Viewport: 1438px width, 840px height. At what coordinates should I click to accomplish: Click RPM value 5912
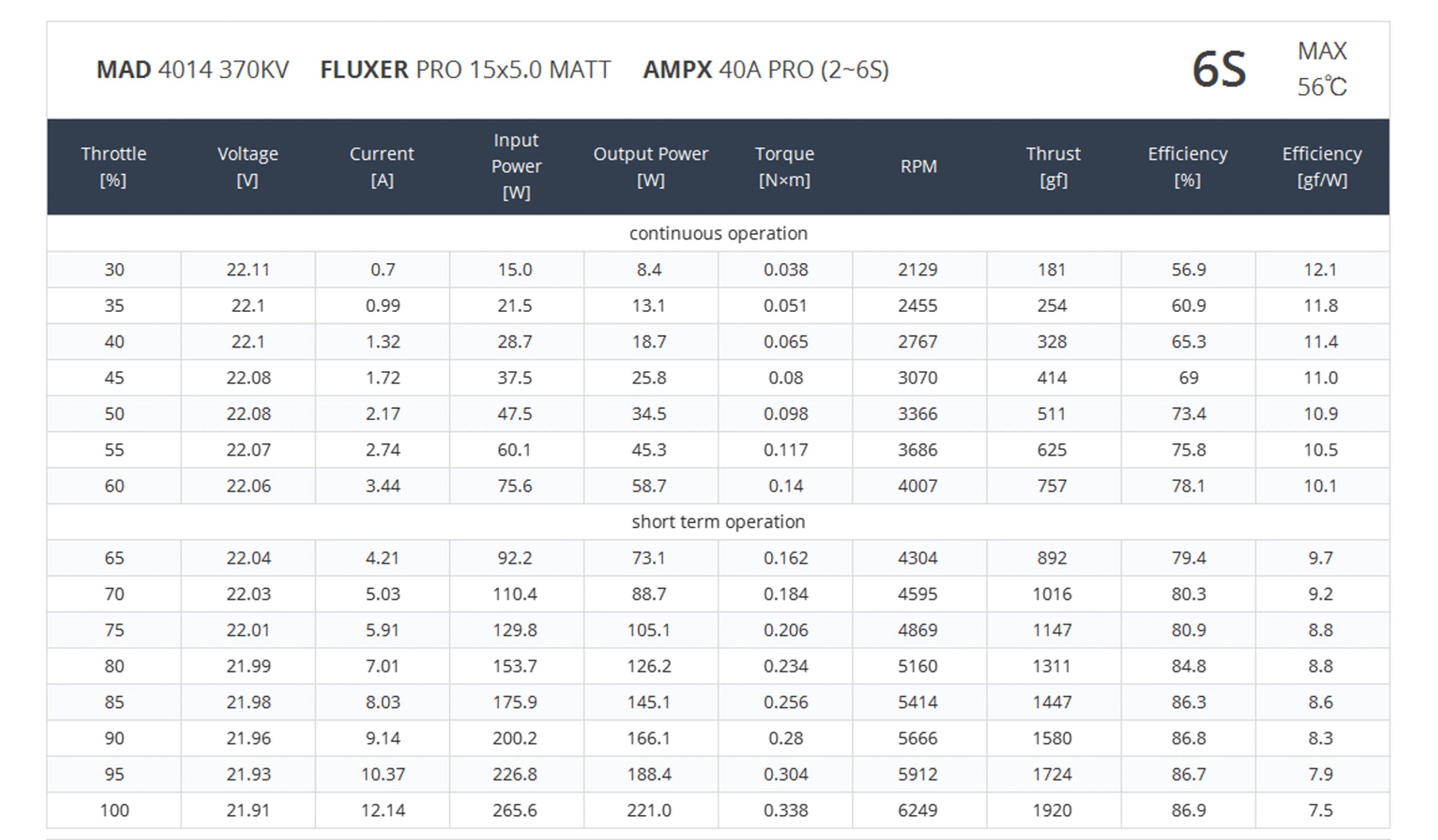tap(918, 775)
